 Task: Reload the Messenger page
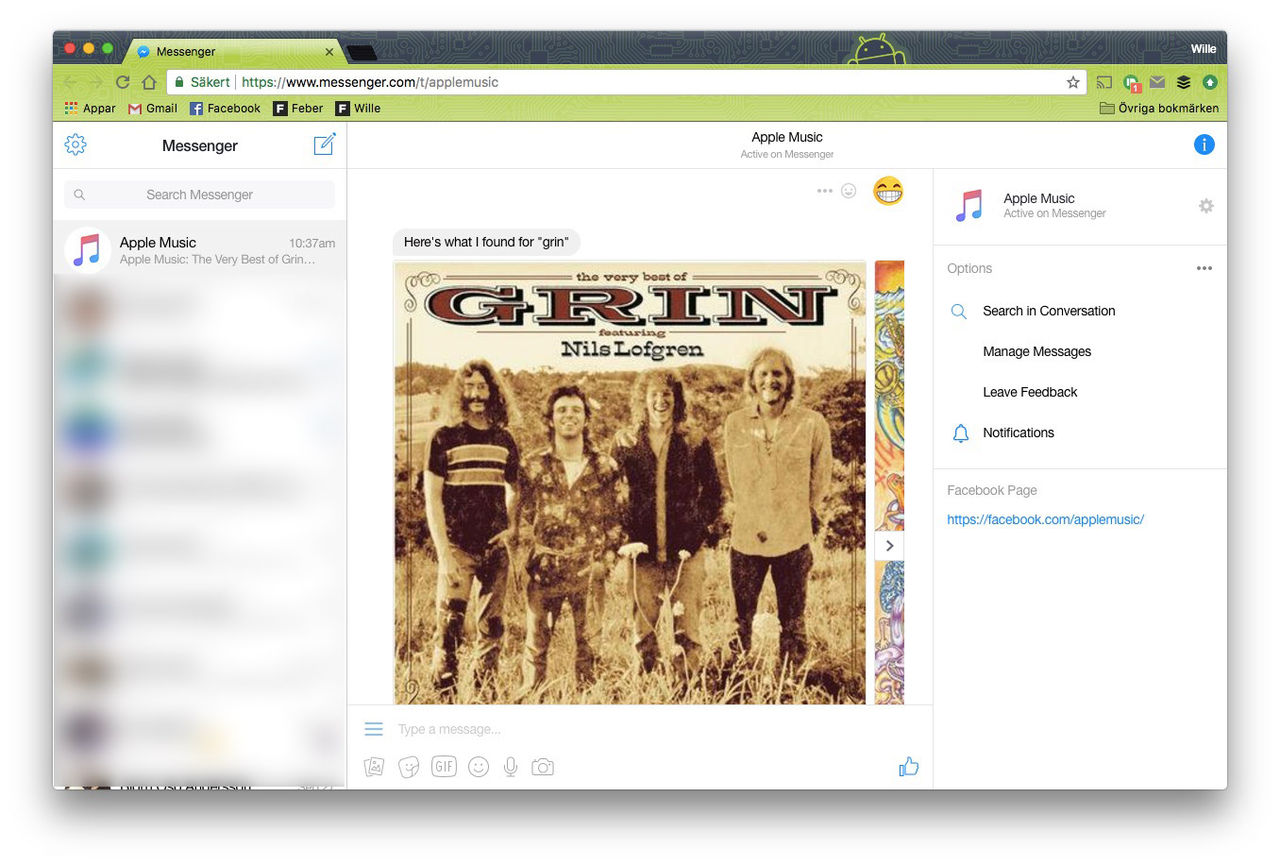pyautogui.click(x=122, y=82)
